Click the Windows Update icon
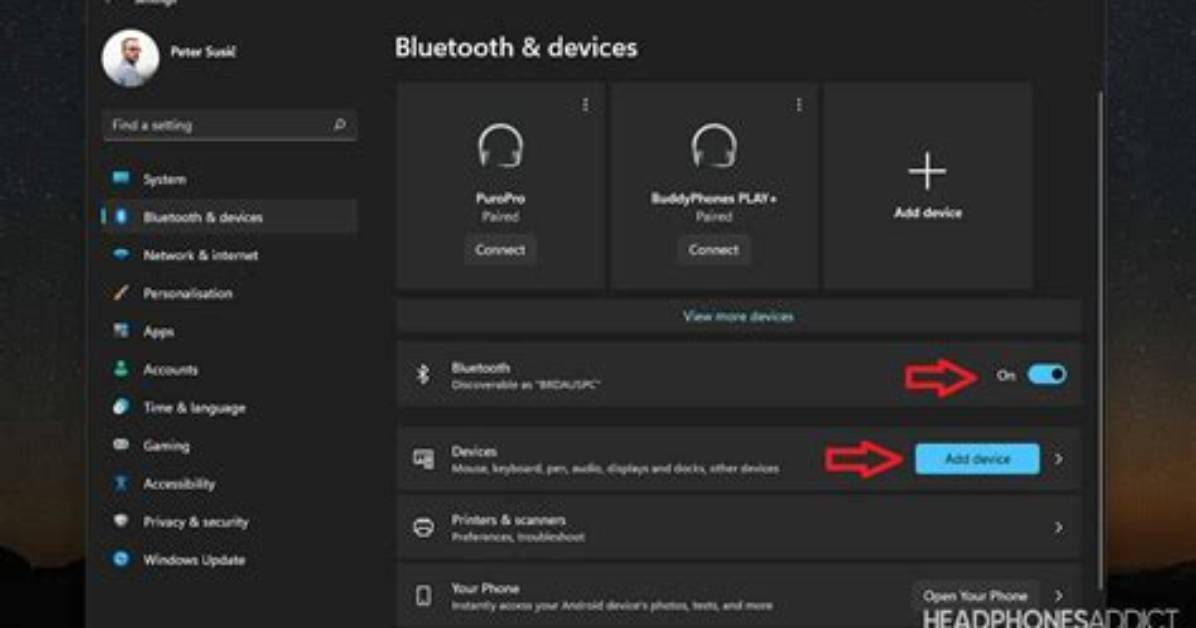This screenshot has width=1196, height=628. (121, 559)
